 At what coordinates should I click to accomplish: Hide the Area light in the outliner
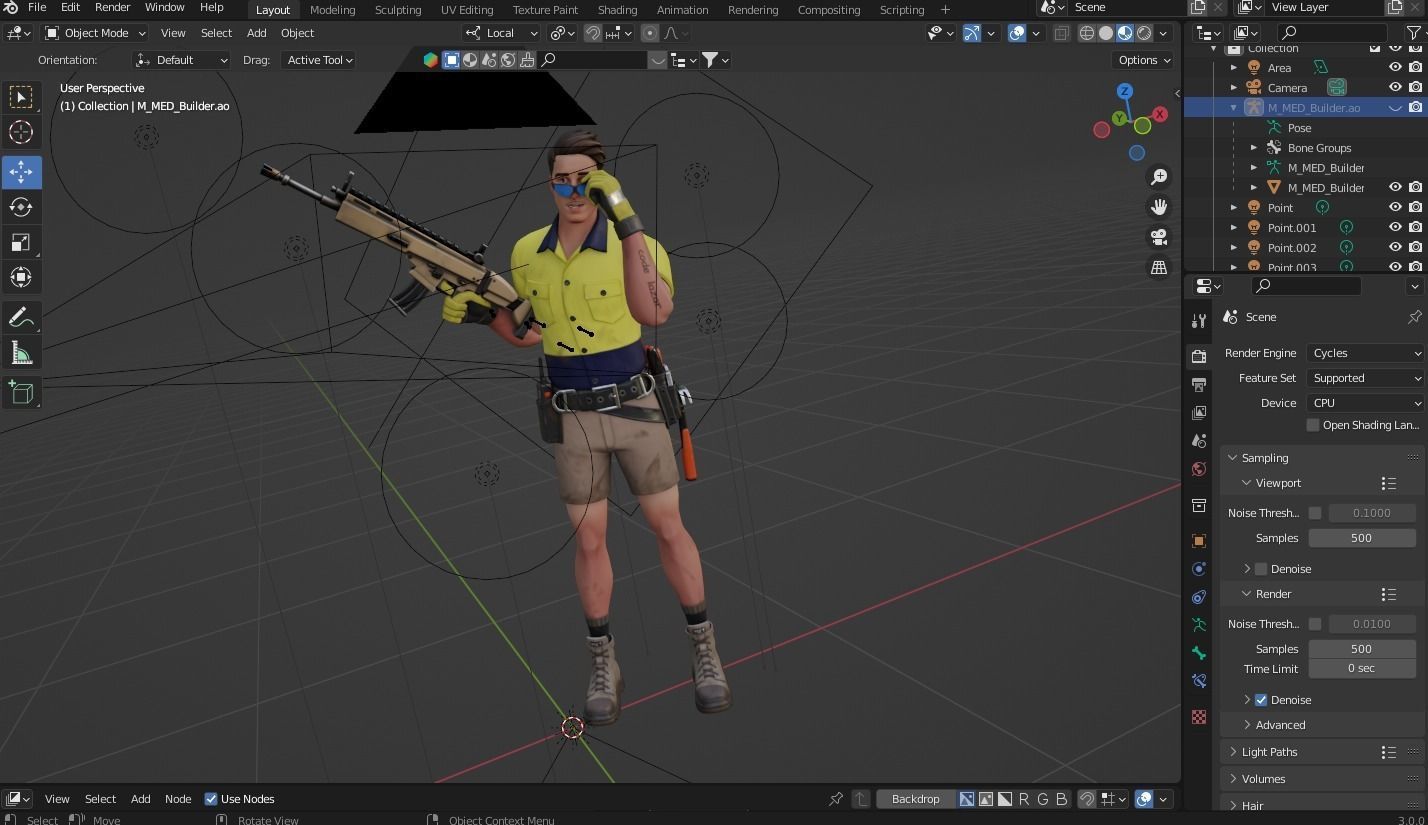tap(1395, 67)
